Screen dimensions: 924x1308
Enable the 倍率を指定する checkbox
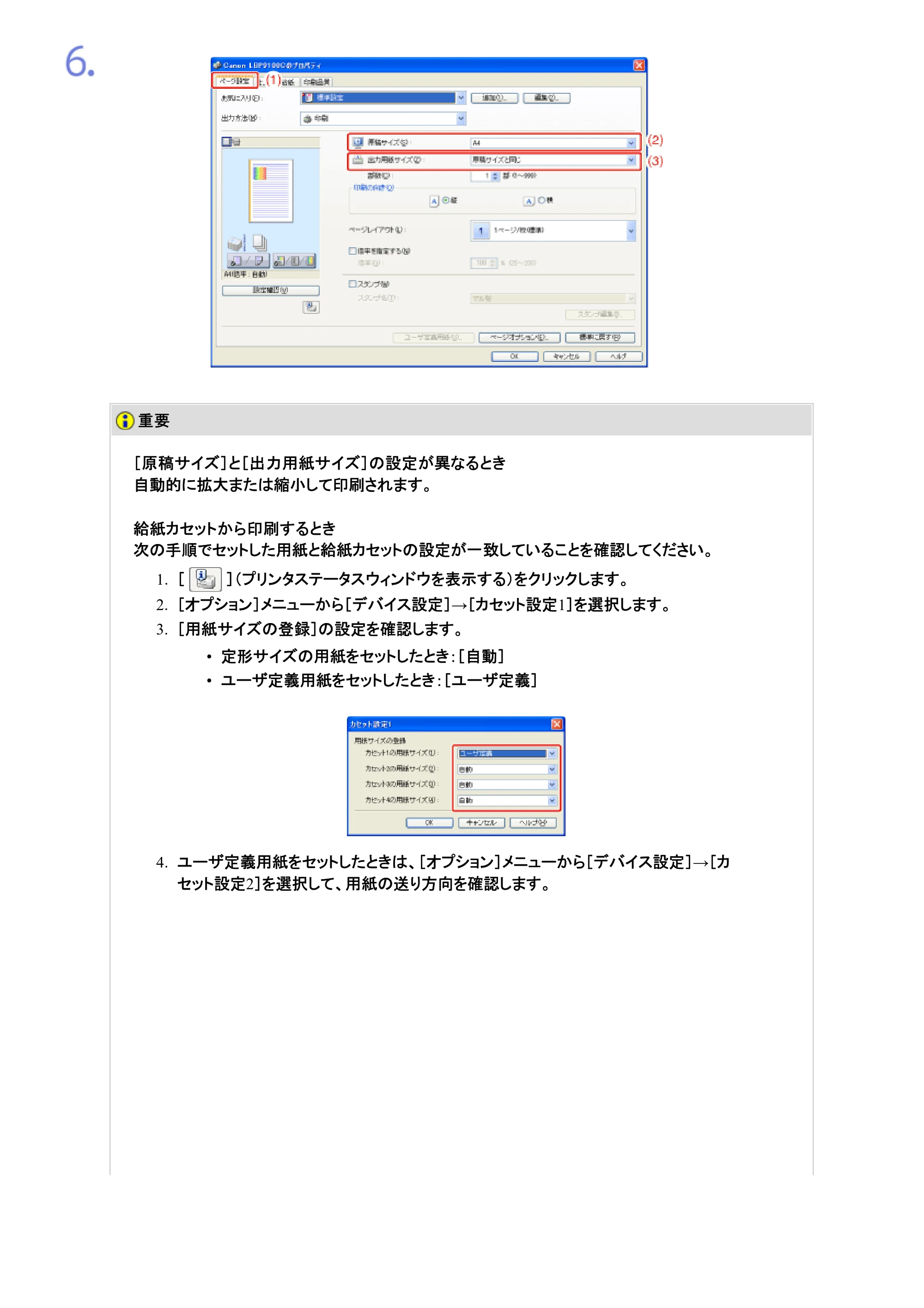pyautogui.click(x=353, y=251)
